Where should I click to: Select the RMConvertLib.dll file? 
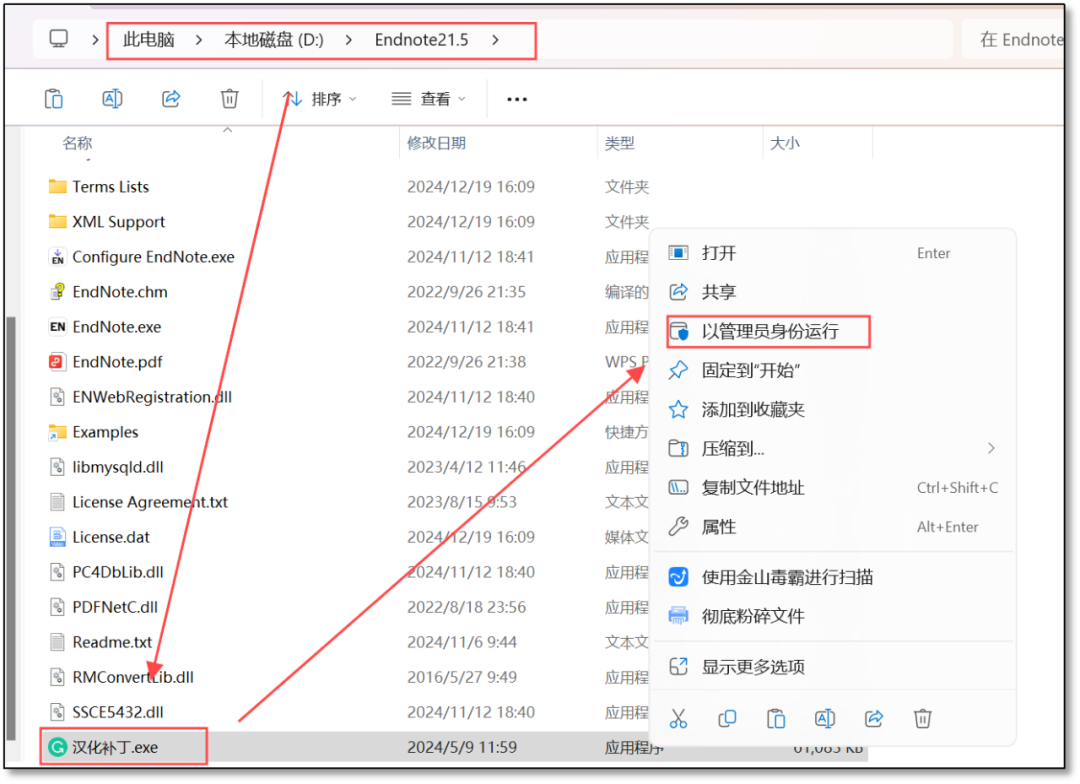coord(133,677)
